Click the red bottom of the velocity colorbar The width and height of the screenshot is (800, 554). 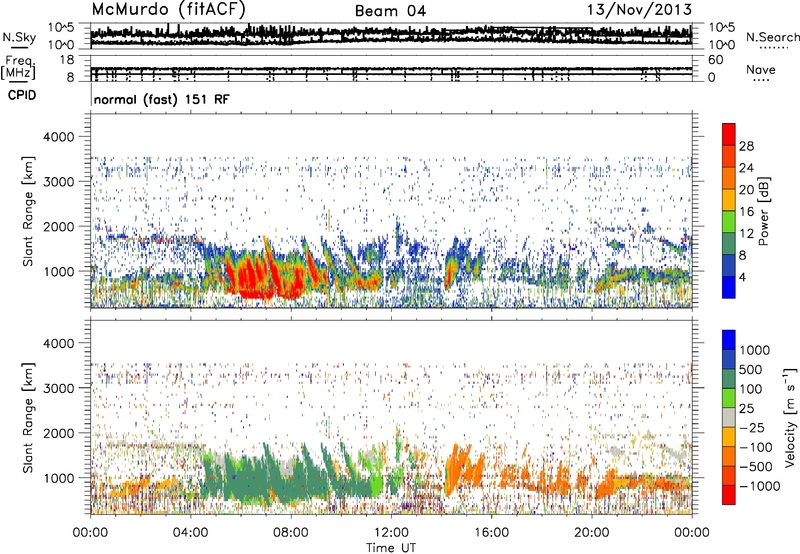tap(729, 495)
